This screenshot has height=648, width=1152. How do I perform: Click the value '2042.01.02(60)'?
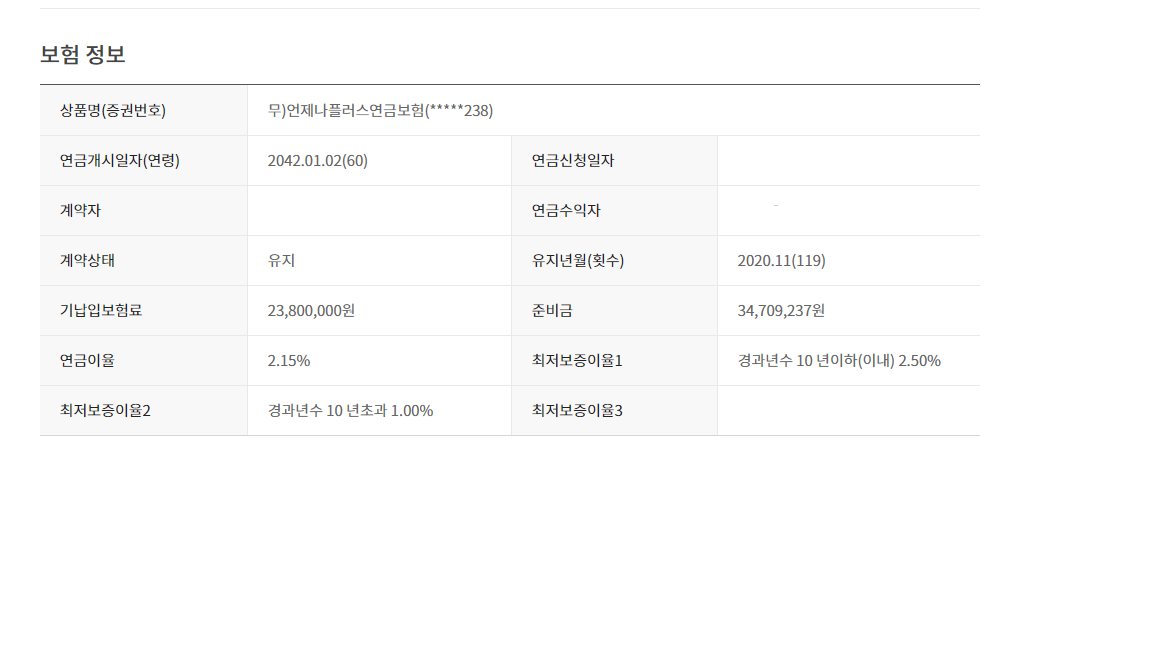[317, 160]
